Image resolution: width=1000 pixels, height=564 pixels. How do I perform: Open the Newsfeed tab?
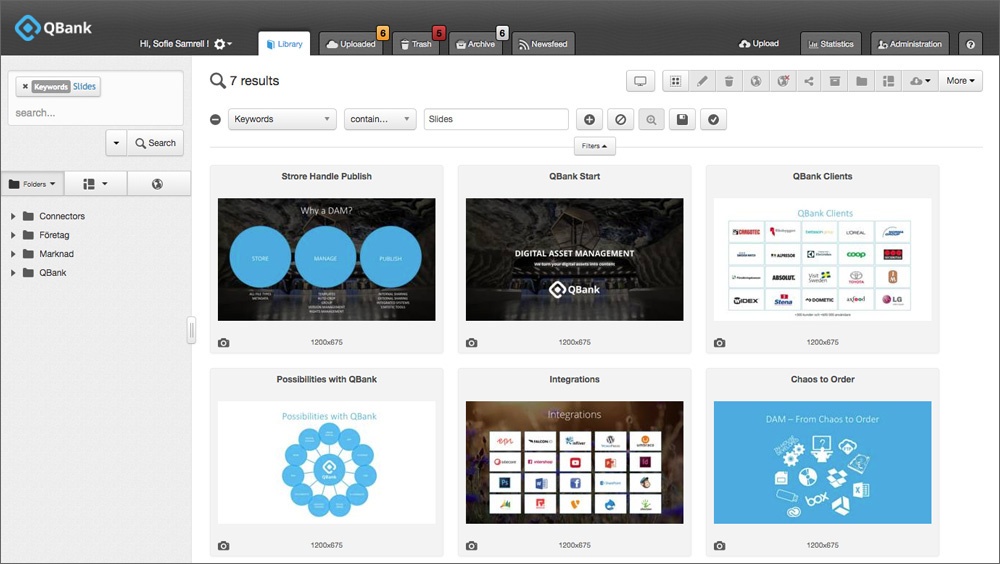click(543, 44)
